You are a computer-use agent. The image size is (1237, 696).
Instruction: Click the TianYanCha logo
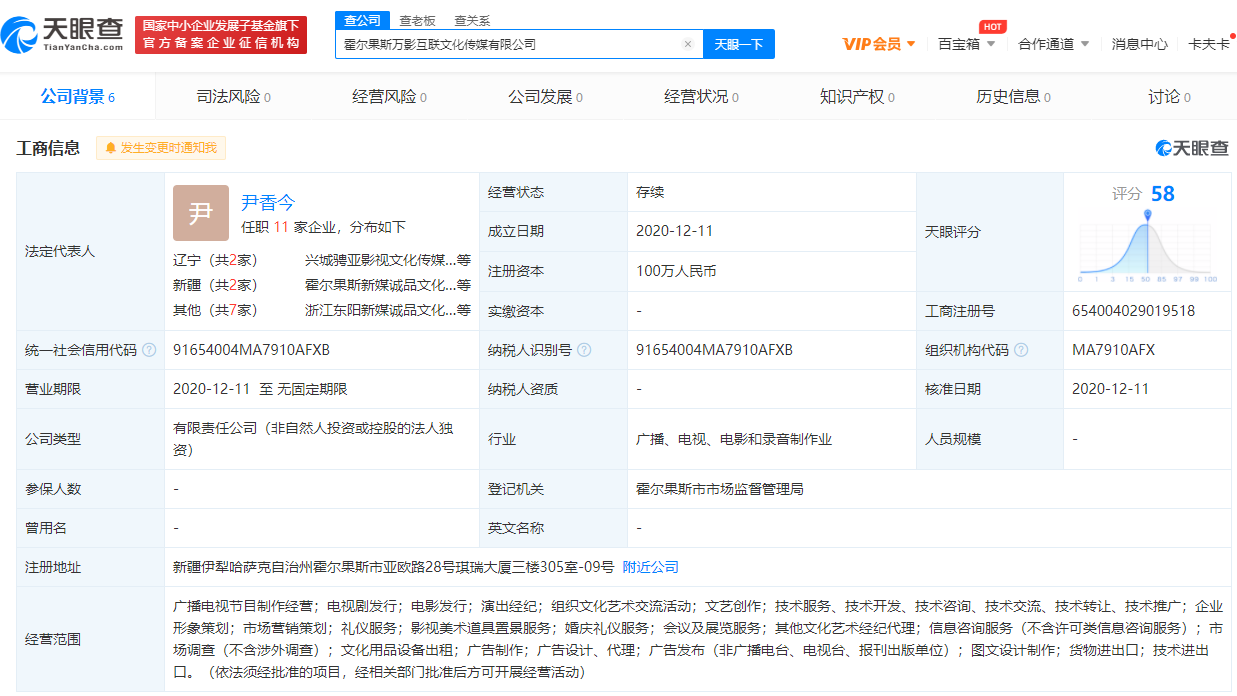click(62, 35)
